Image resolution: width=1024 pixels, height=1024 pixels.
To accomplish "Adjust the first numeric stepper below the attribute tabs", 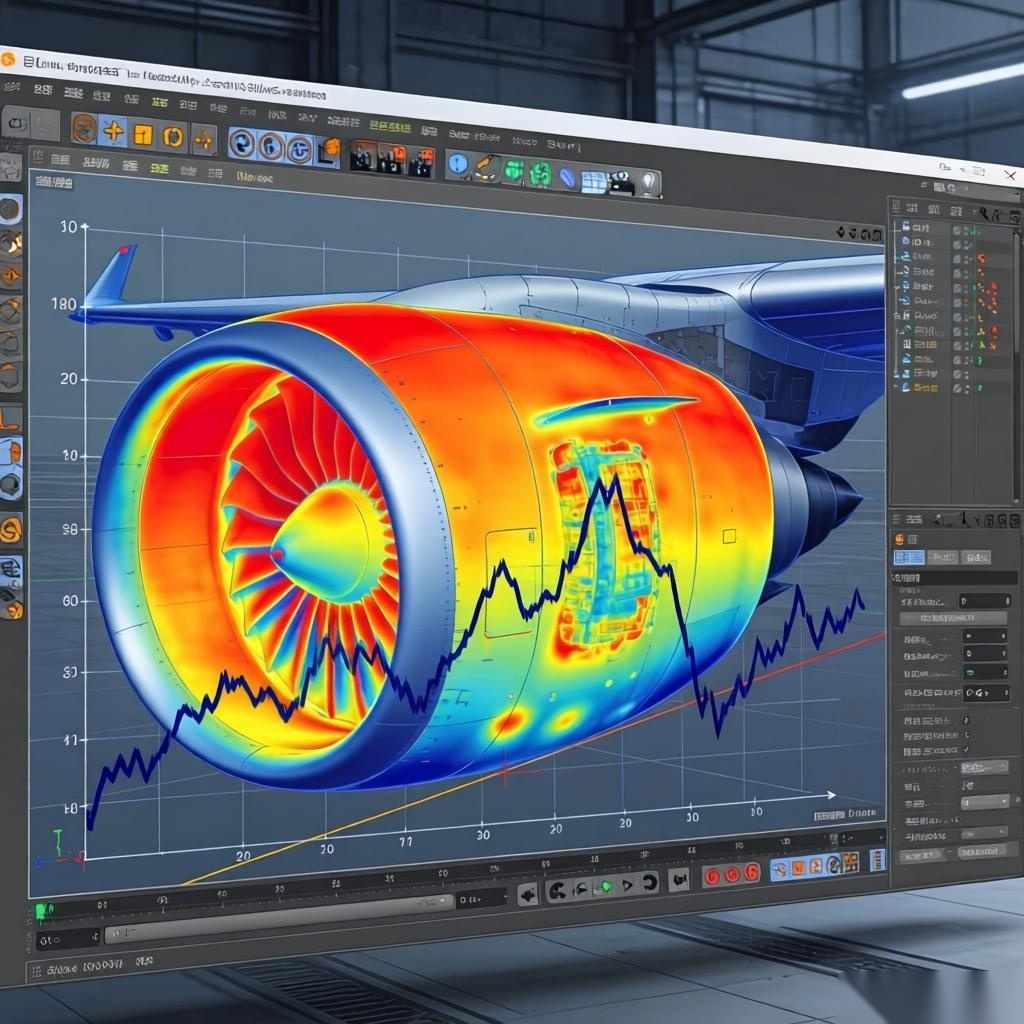I will tap(985, 600).
